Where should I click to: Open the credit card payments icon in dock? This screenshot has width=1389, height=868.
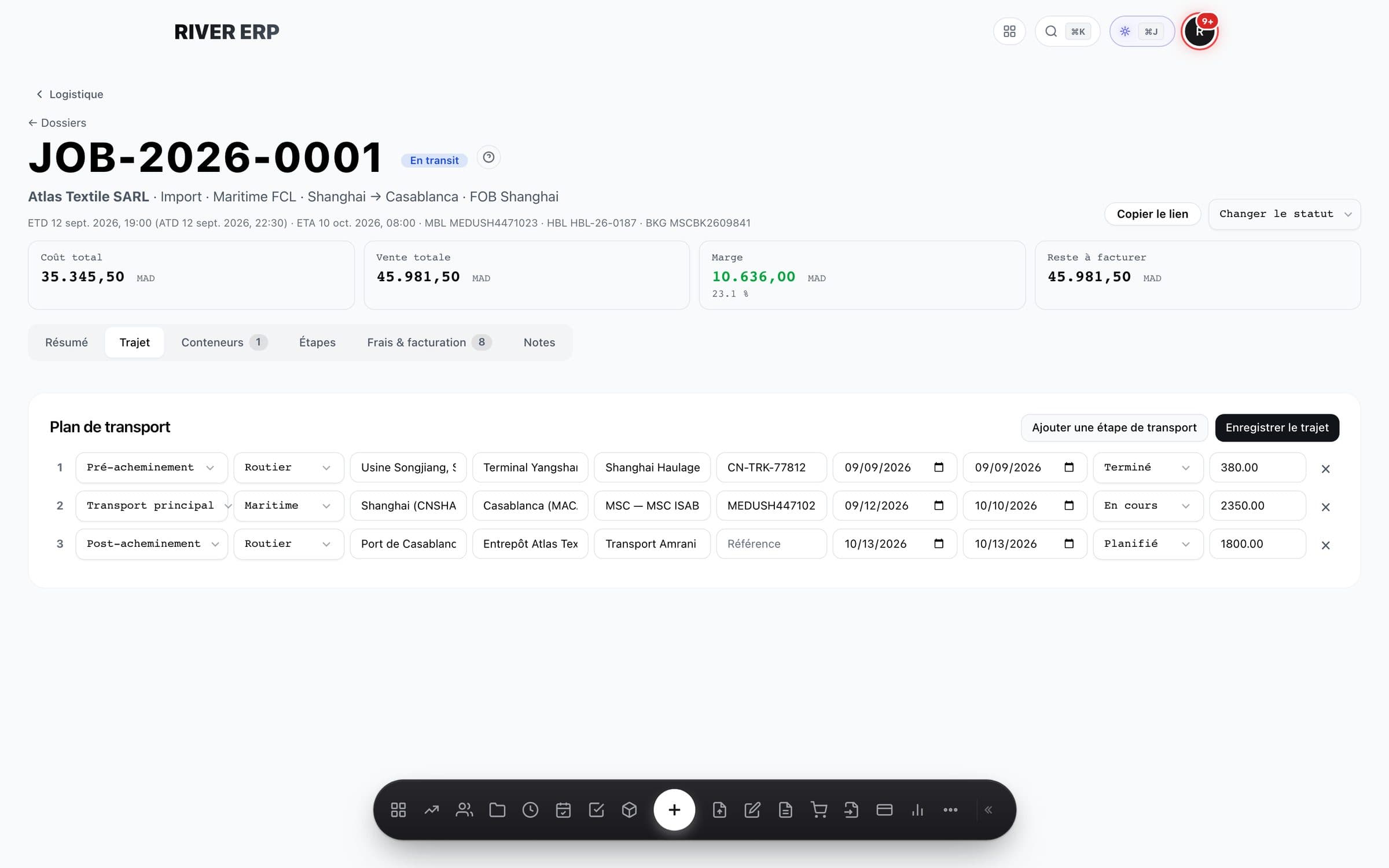[x=884, y=810]
